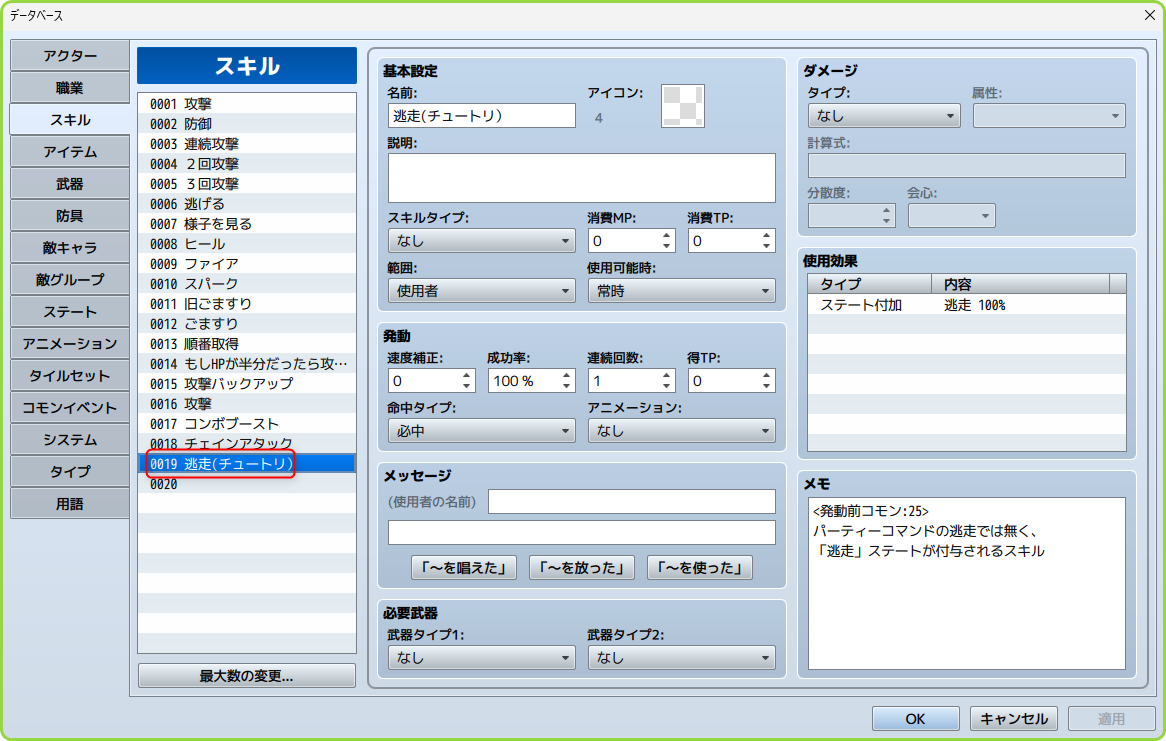Viewport: 1166px width, 741px height.
Task: Click the skill icon preview box
Action: tap(683, 106)
